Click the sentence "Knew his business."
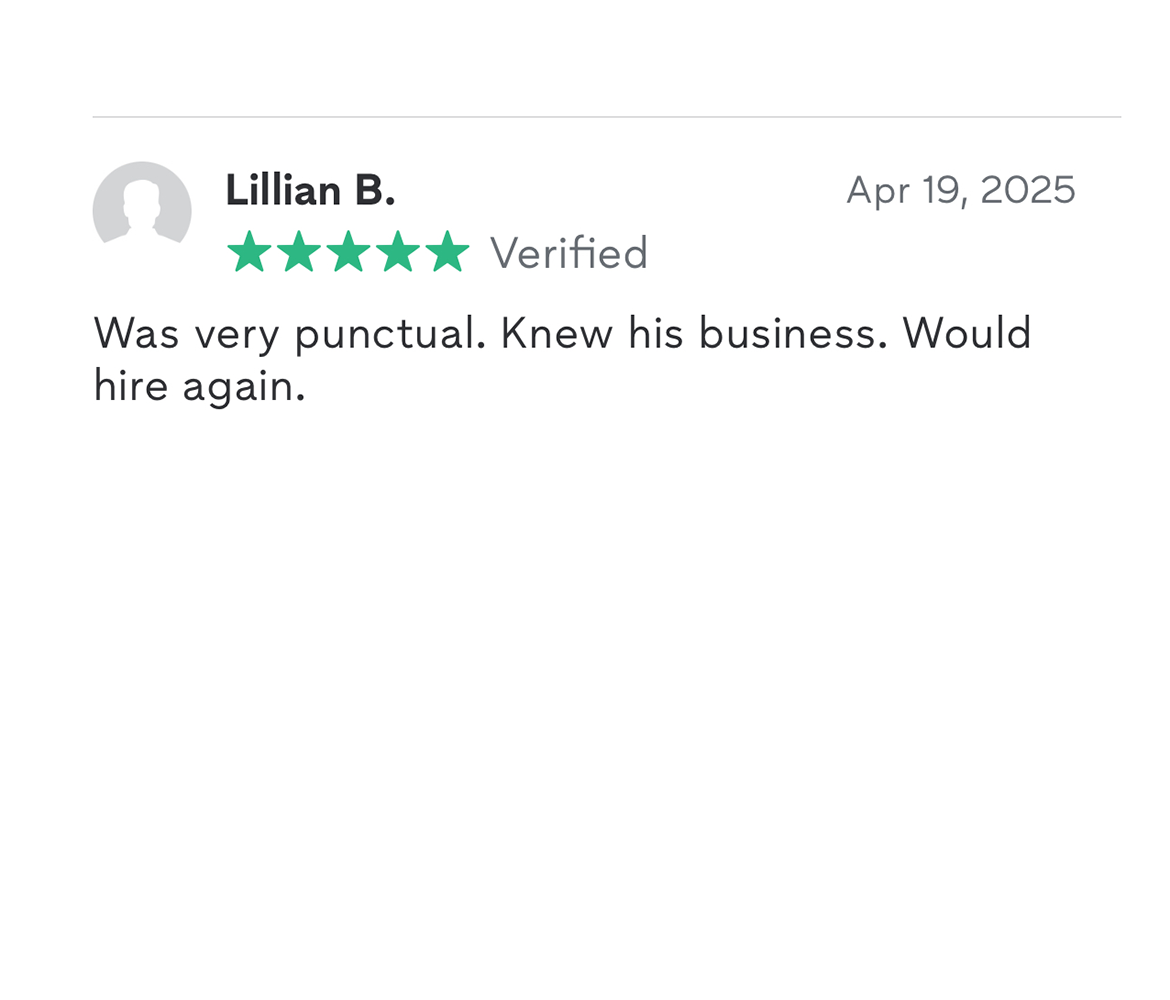1170x1000 pixels. pos(693,333)
